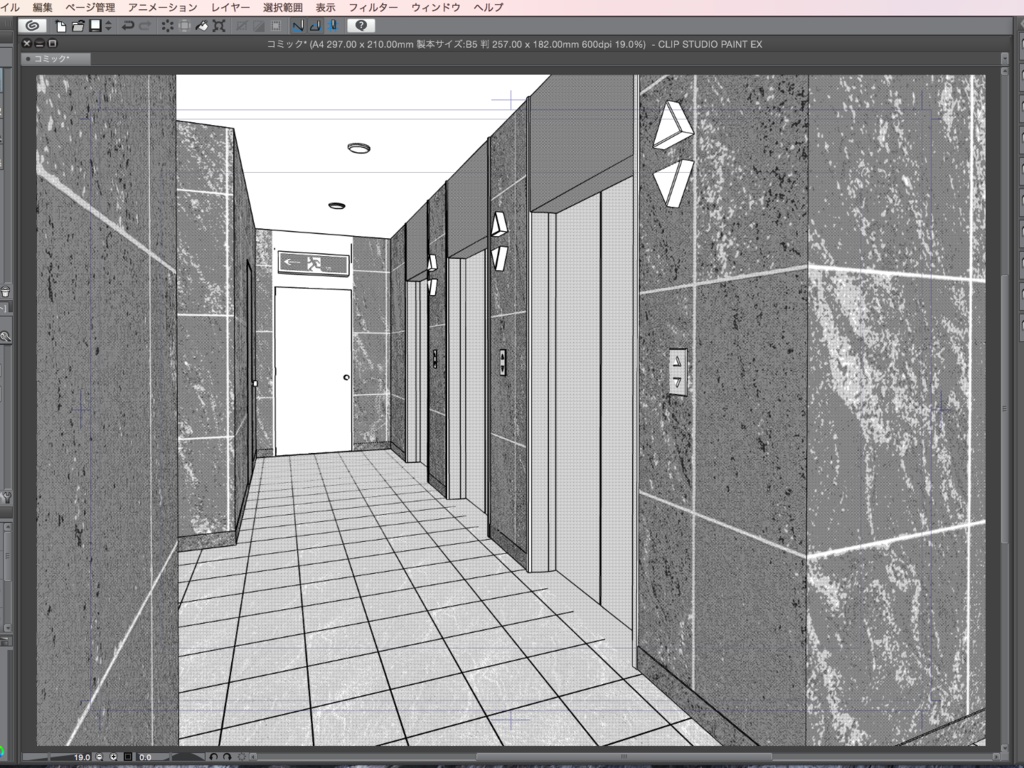Screen dimensions: 1024x768
Task: Create a new document via toolbar
Action: pyautogui.click(x=61, y=26)
